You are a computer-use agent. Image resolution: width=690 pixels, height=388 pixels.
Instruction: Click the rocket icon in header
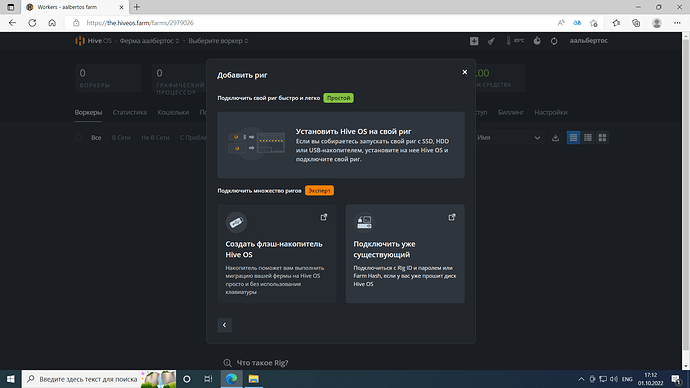pyautogui.click(x=491, y=41)
